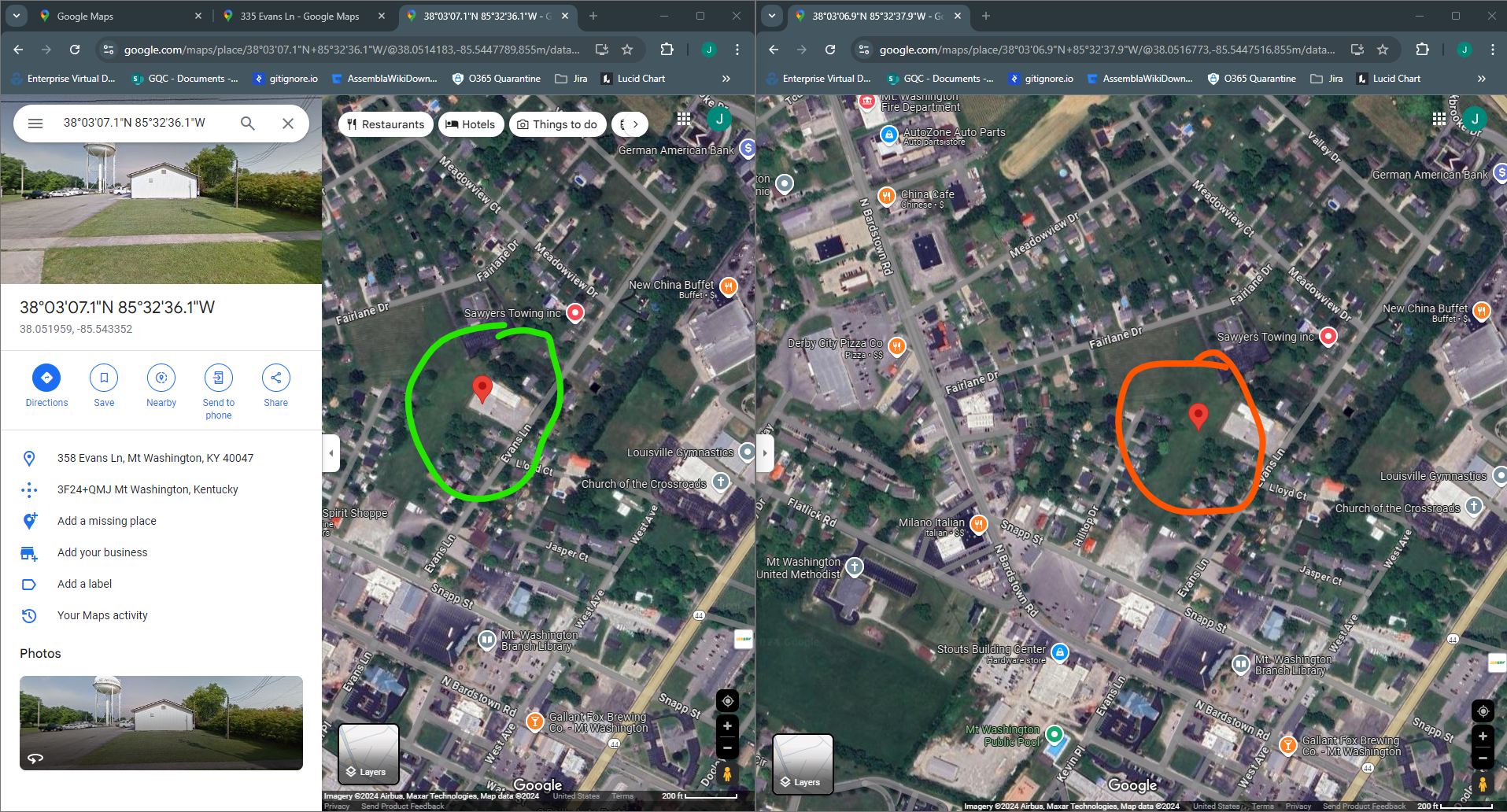Open Pegman Street View in left map
Viewport: 1507px width, 812px height.
[727, 774]
